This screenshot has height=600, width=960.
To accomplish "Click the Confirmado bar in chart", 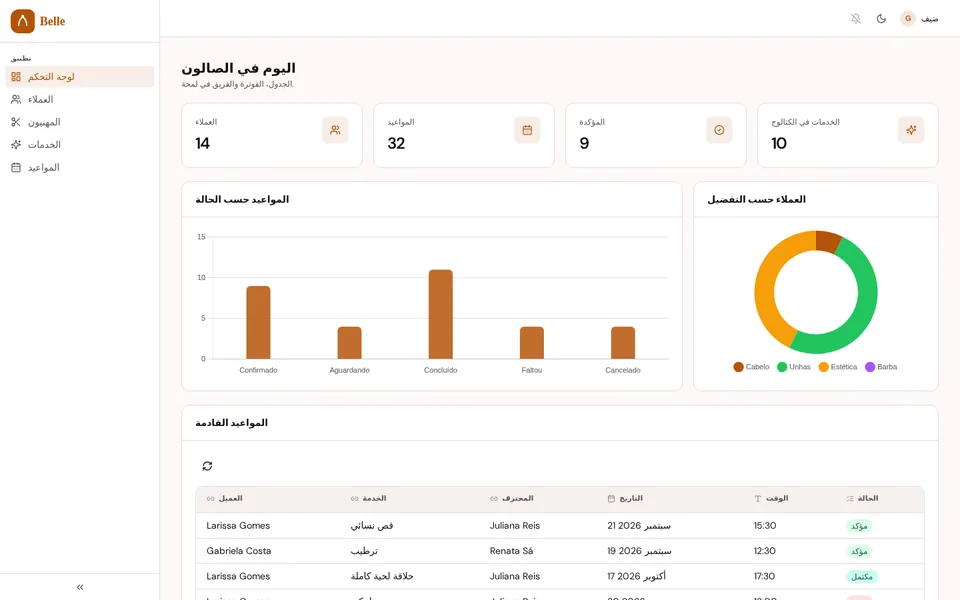I will (x=258, y=322).
